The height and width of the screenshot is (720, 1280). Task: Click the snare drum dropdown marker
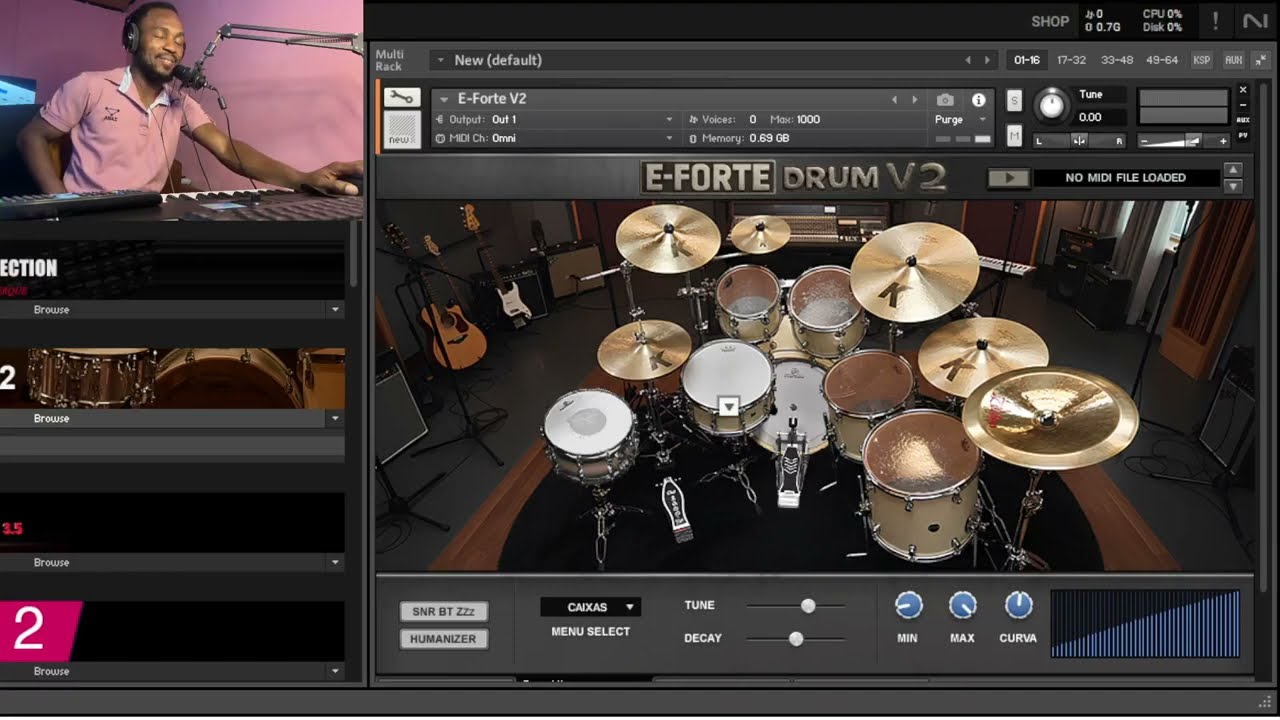(728, 406)
